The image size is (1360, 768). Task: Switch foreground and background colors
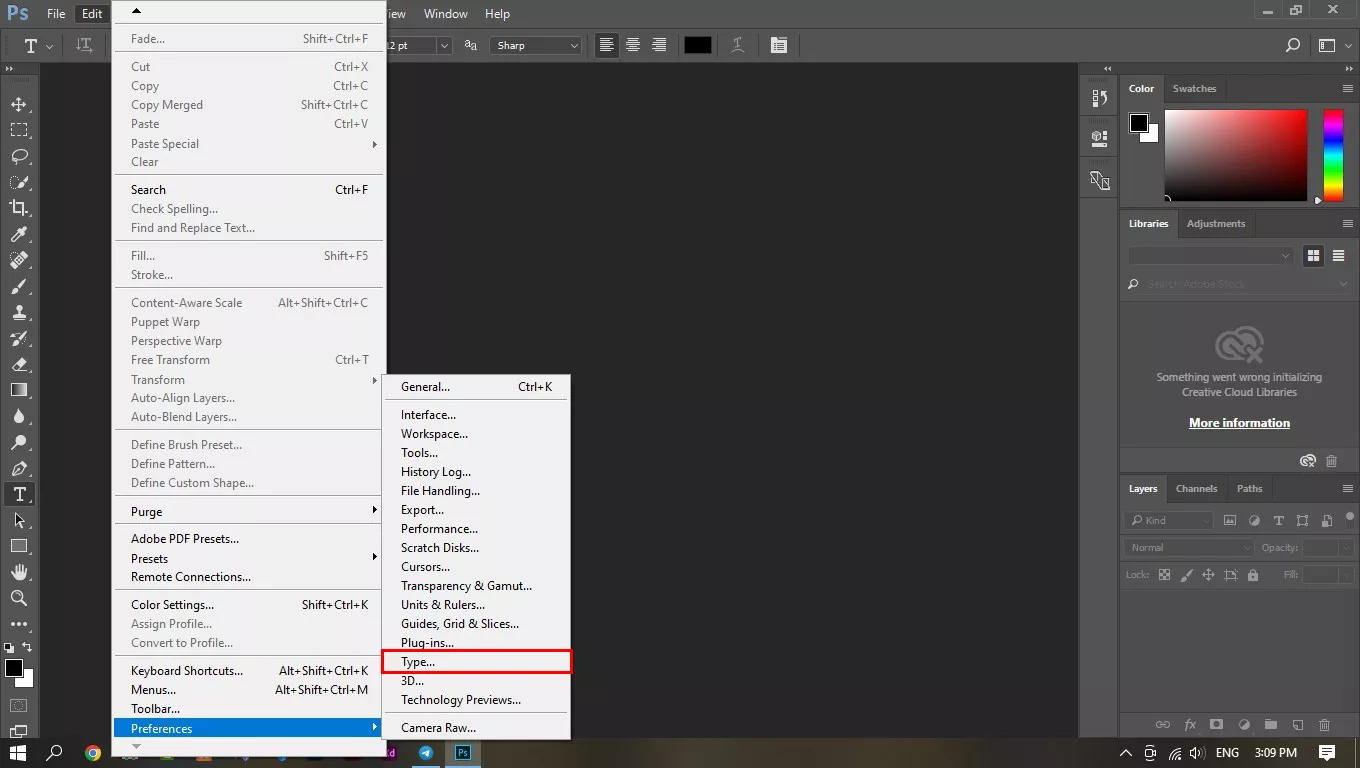pos(27,648)
